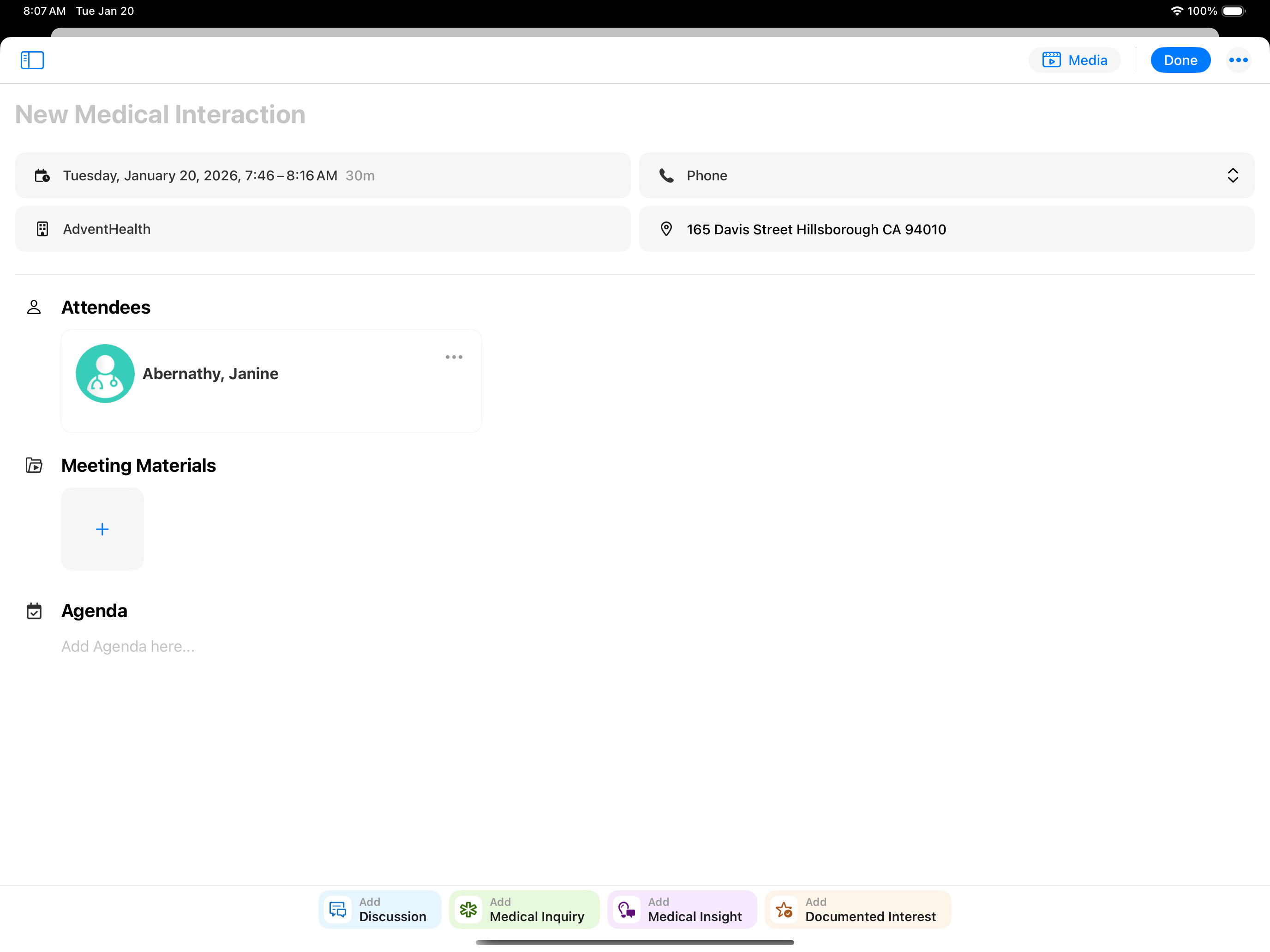Open the attendee card options ellipsis
This screenshot has width=1270, height=952.
(x=454, y=357)
